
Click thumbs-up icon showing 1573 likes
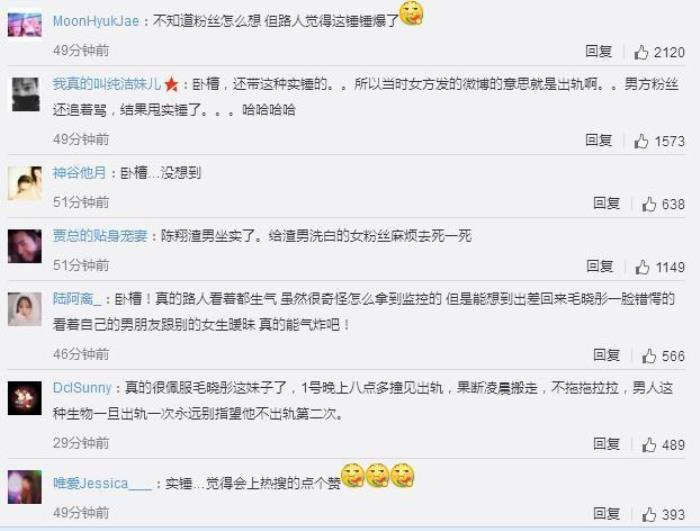coord(642,141)
